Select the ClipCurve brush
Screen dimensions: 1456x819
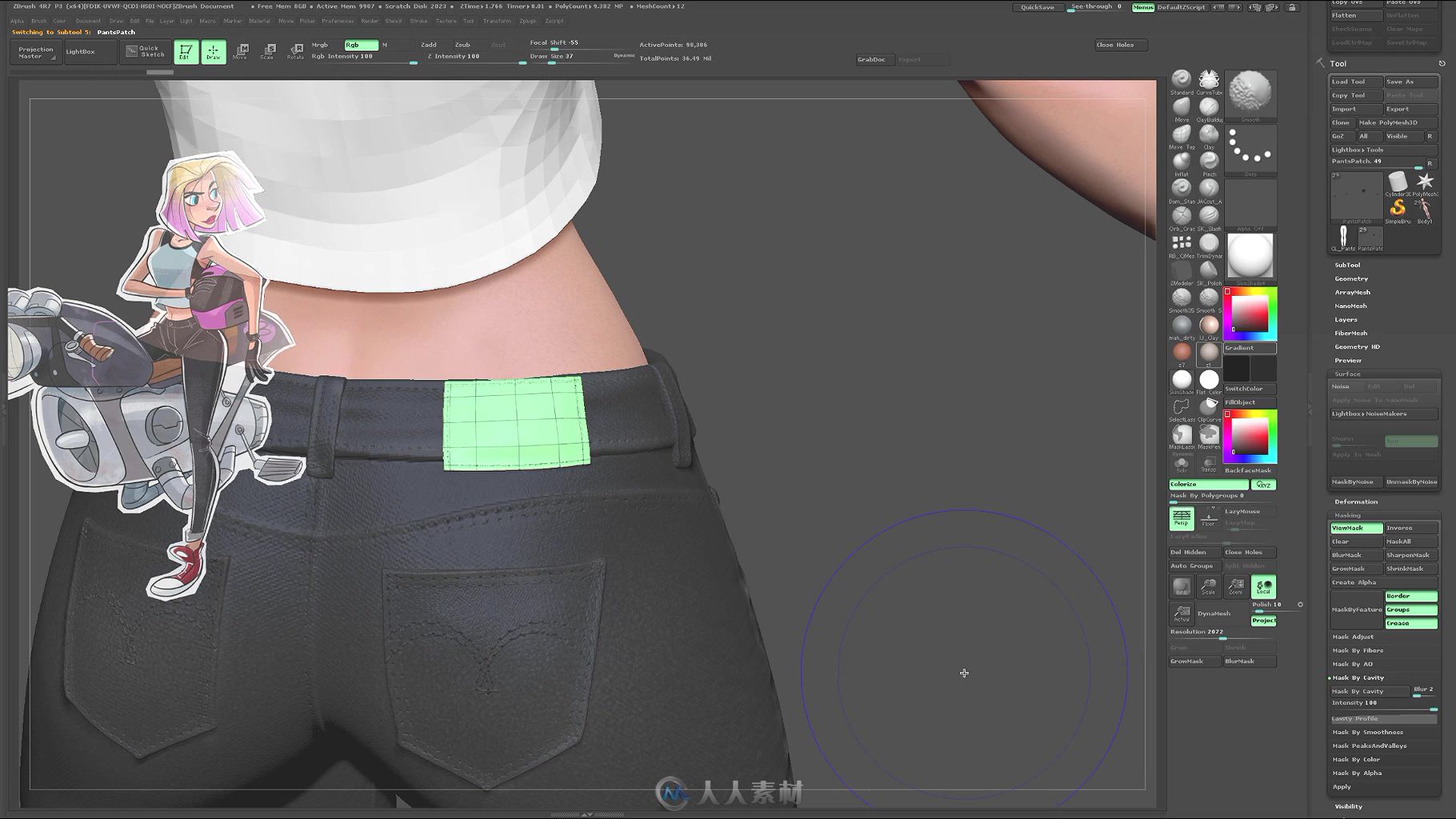tap(1209, 409)
